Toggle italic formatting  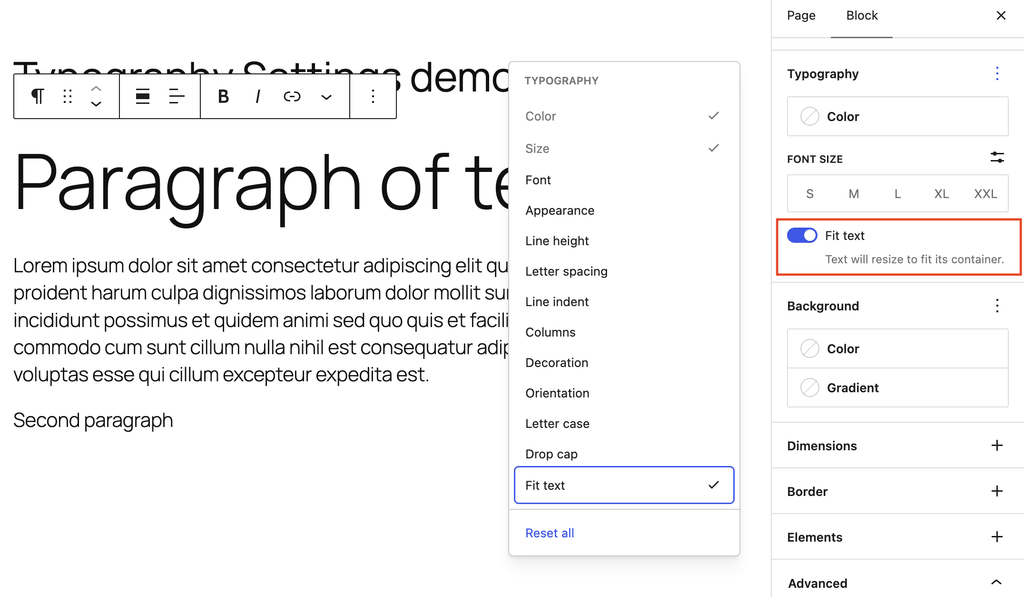point(258,97)
